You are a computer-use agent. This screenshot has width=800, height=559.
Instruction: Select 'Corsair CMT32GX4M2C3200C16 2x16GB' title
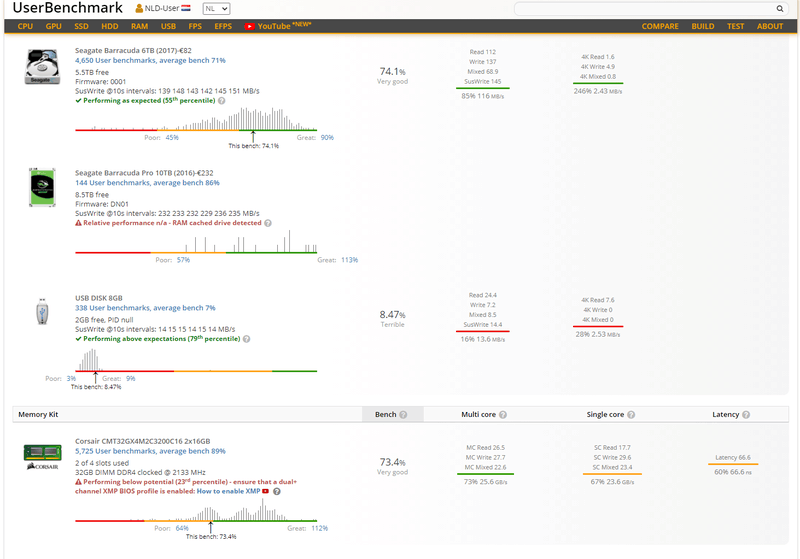point(142,442)
